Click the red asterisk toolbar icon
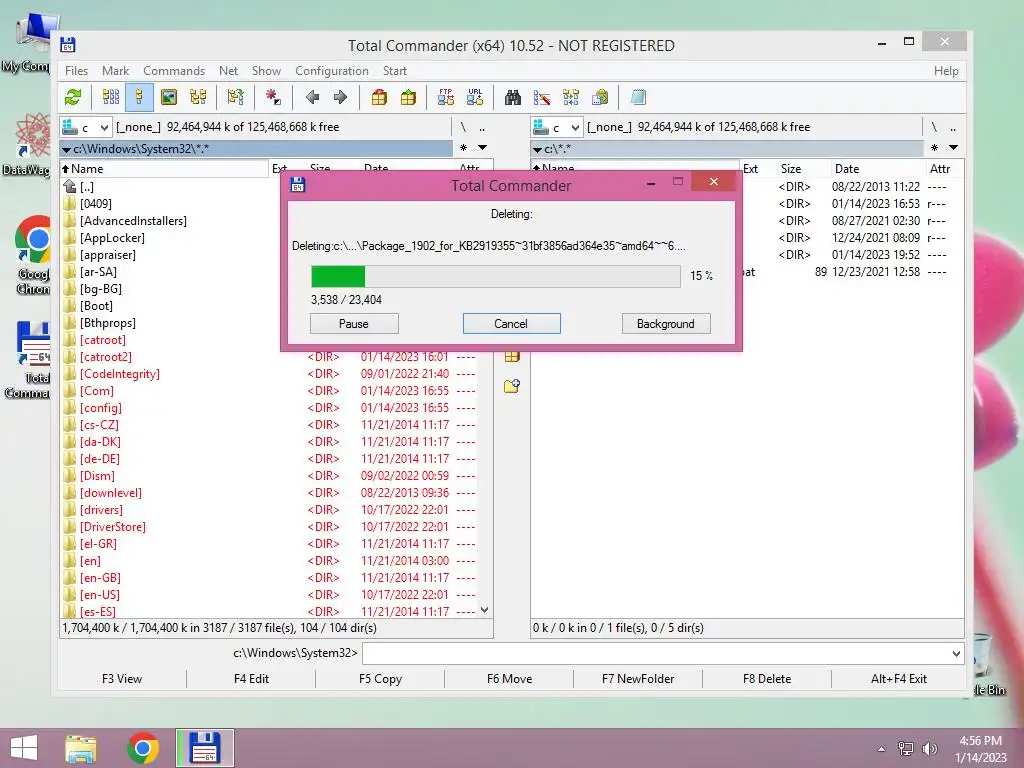The height and width of the screenshot is (768, 1024). pos(273,98)
